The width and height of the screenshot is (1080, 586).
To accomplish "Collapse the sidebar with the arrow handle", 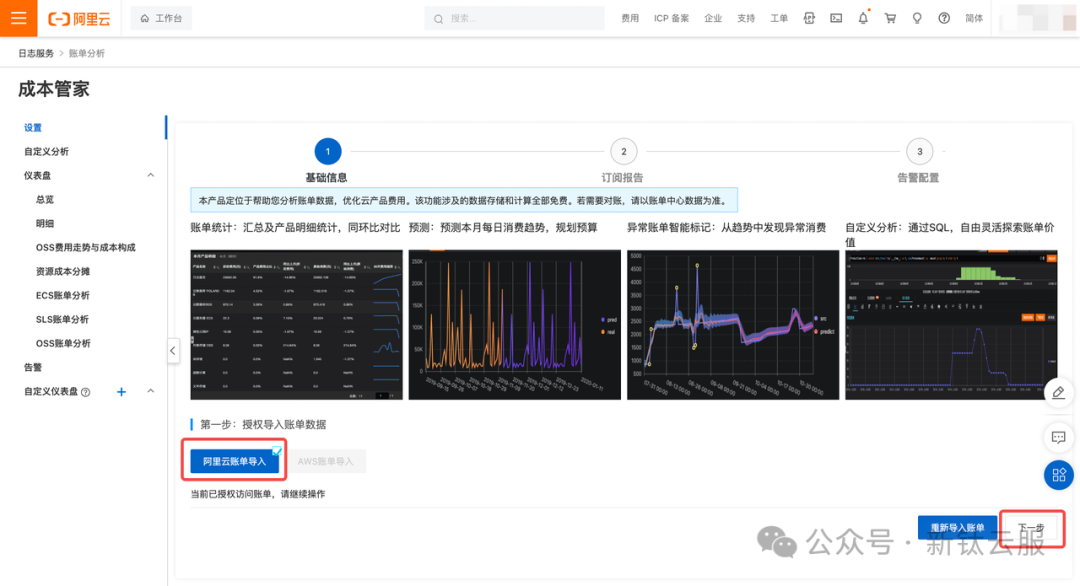I will point(173,350).
